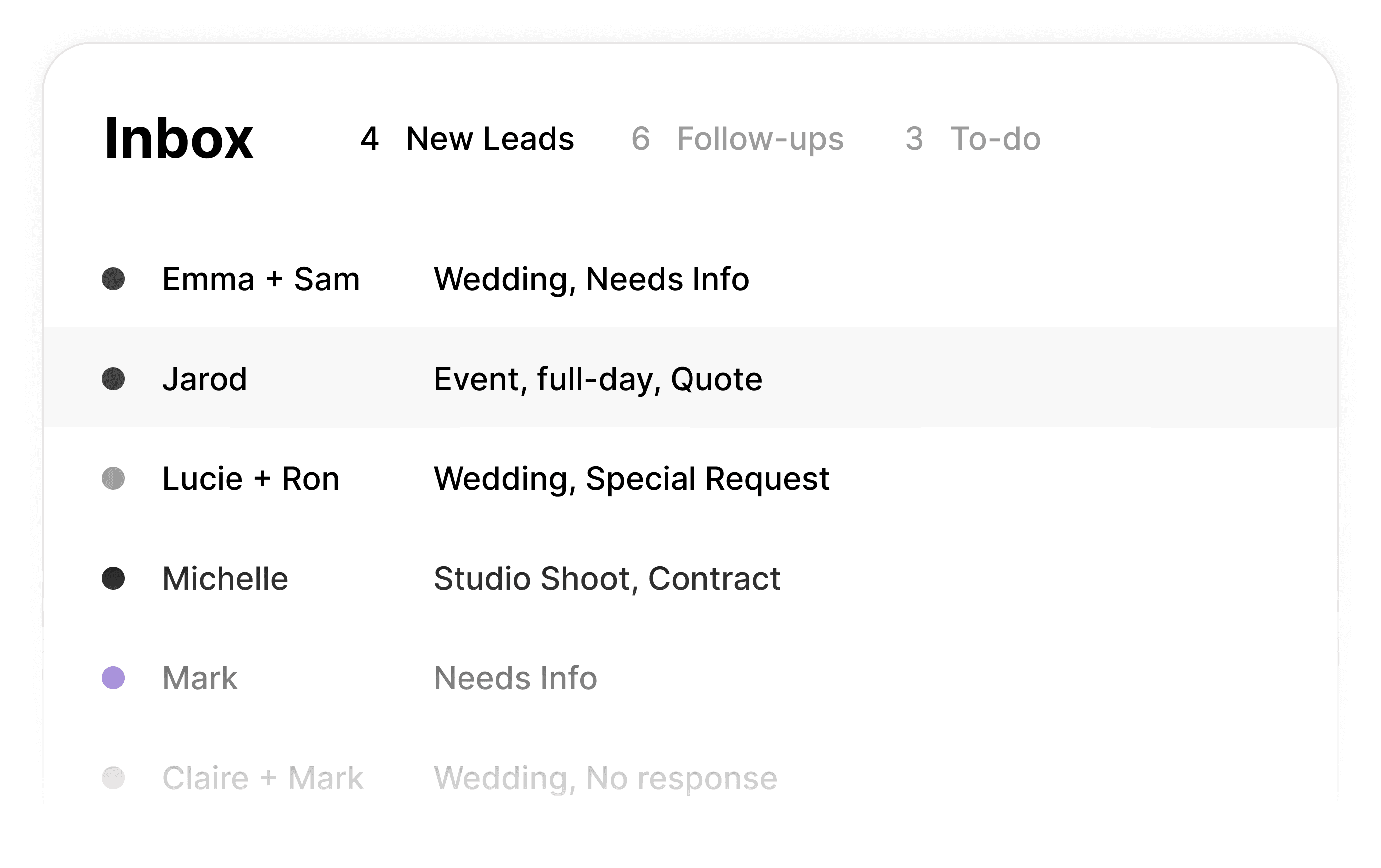The height and width of the screenshot is (868, 1381).
Task: Open Mark's inbox entry
Action: click(690, 678)
